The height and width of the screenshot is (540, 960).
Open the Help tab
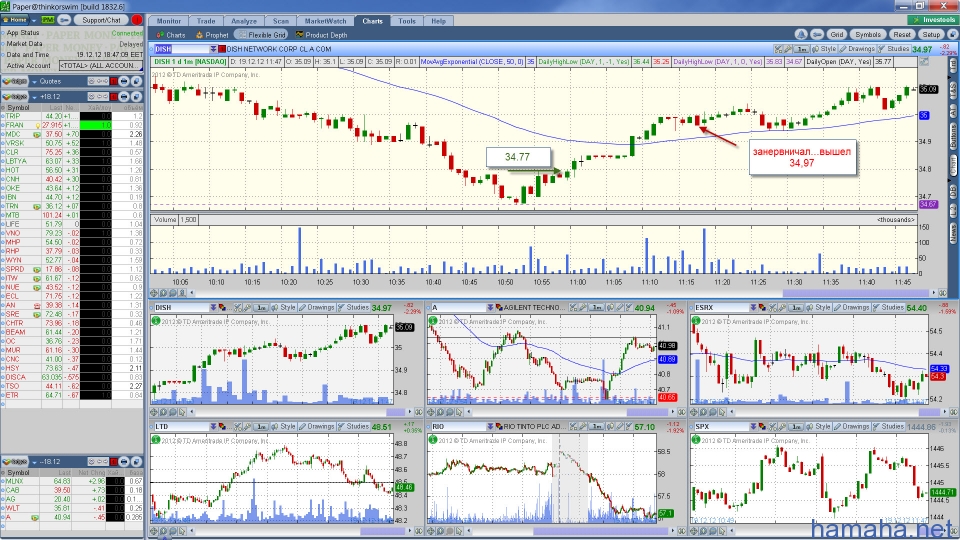[x=438, y=21]
